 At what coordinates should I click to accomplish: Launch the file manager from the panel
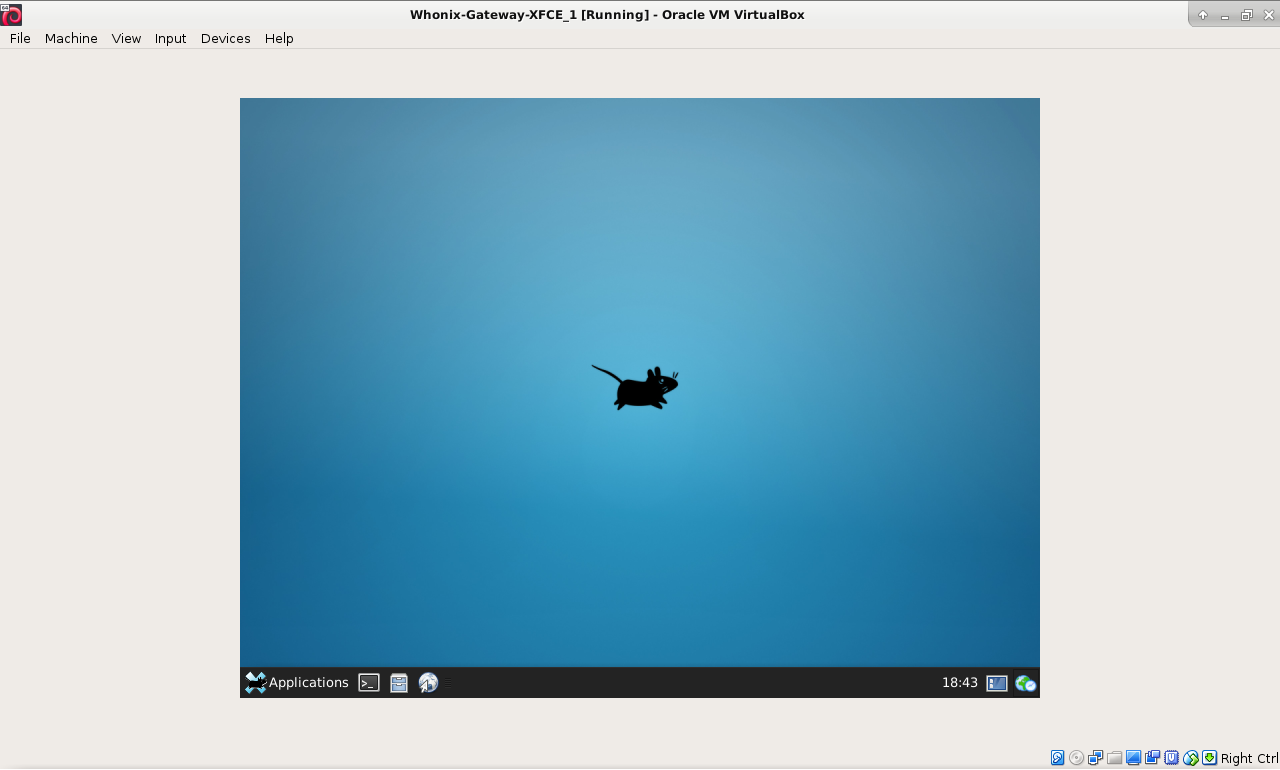399,683
